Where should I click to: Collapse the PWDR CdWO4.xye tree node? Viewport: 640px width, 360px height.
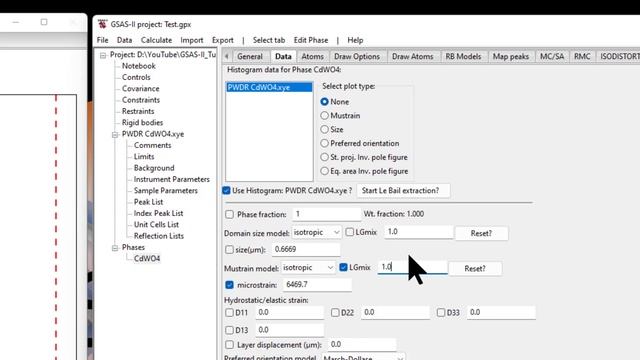point(115,134)
